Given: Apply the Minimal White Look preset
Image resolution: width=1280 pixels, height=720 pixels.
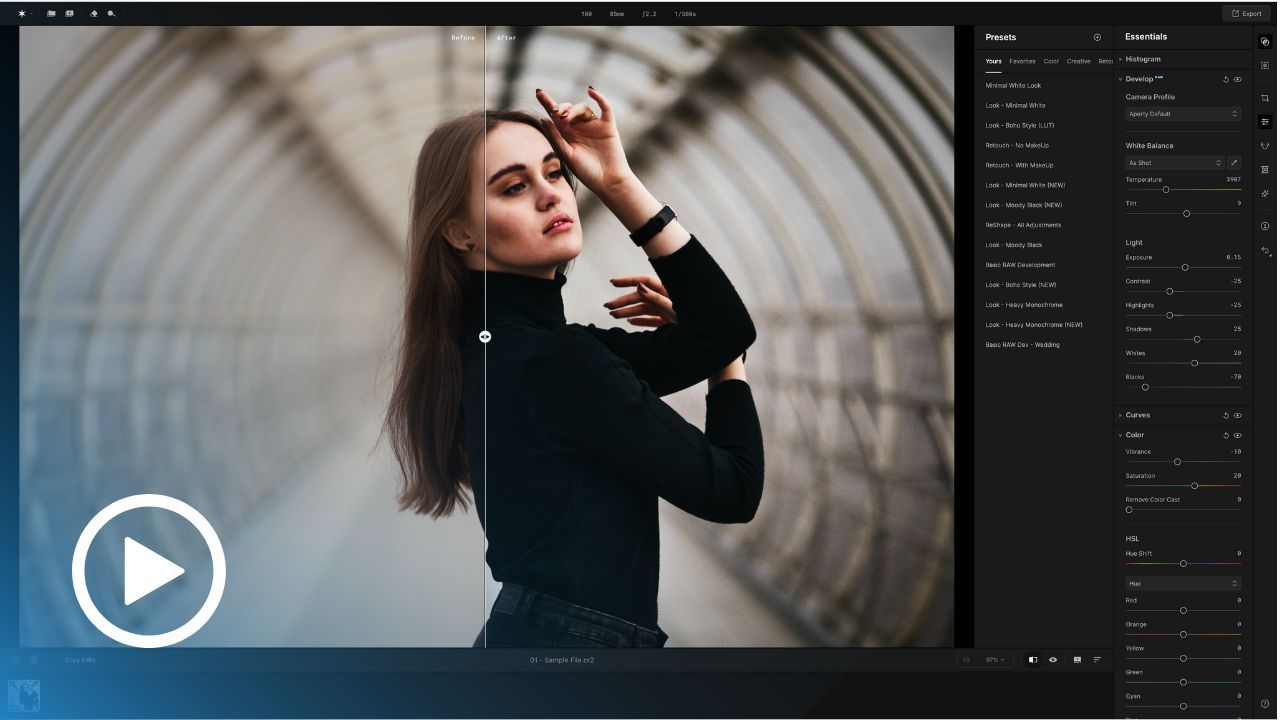Looking at the screenshot, I should tap(1013, 86).
